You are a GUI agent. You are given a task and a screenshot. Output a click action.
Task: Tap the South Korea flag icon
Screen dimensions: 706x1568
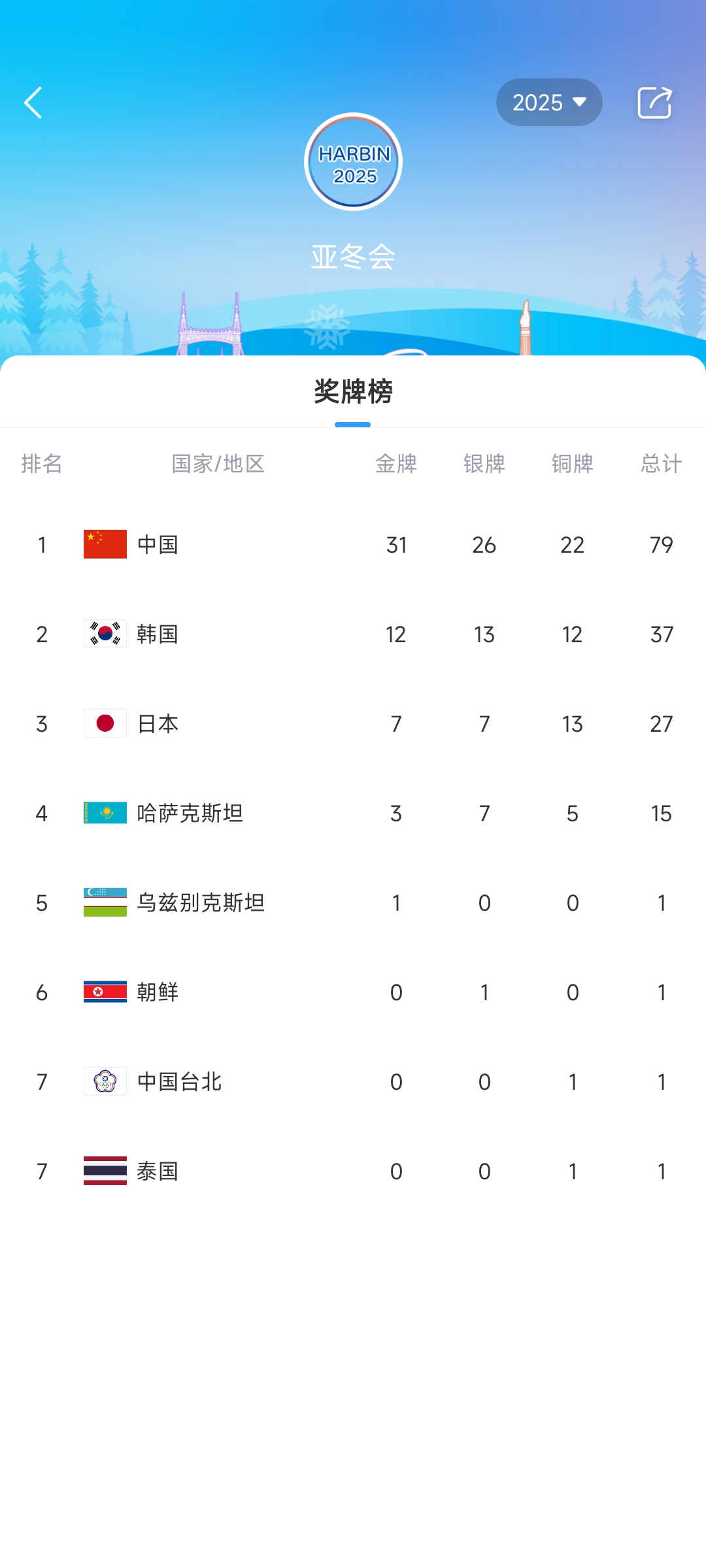click(x=105, y=634)
